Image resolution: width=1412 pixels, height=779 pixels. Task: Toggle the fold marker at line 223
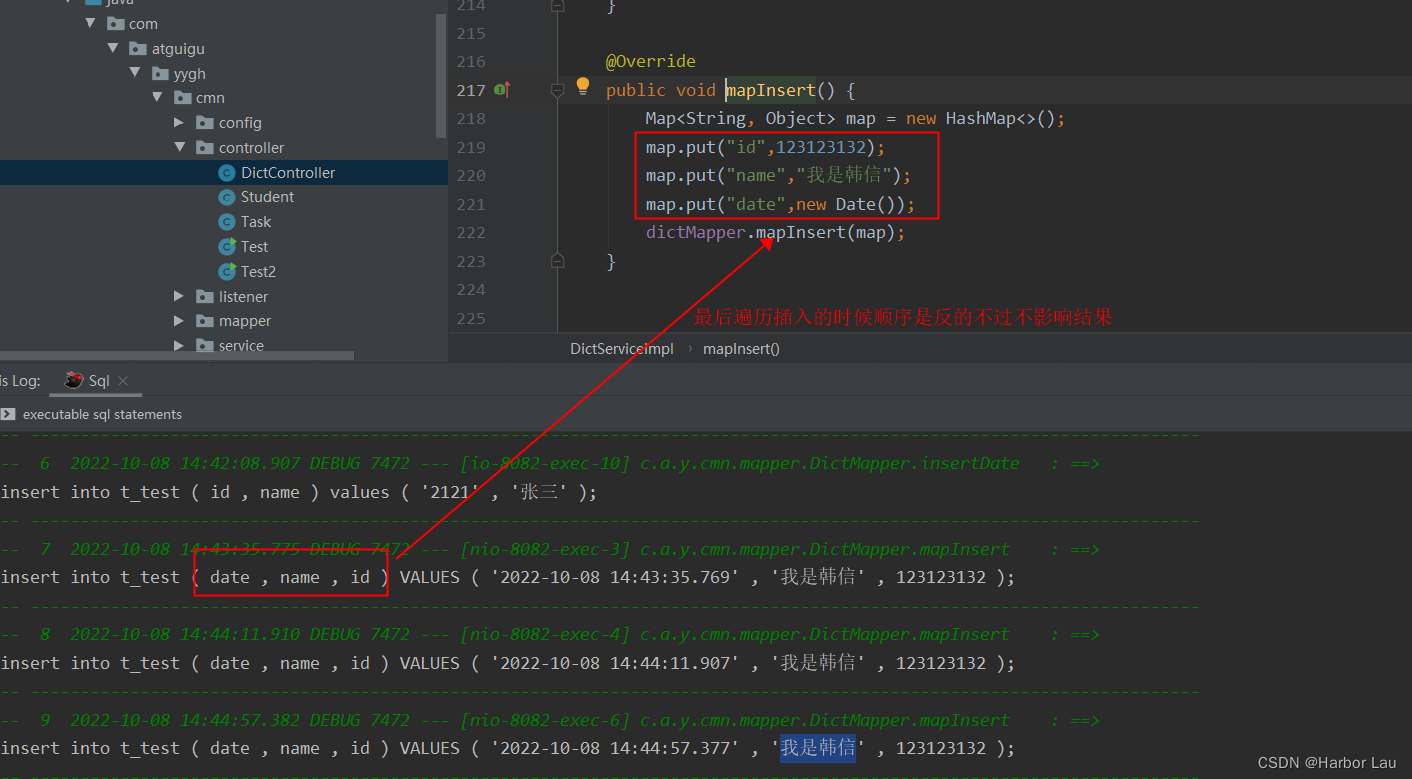click(557, 261)
